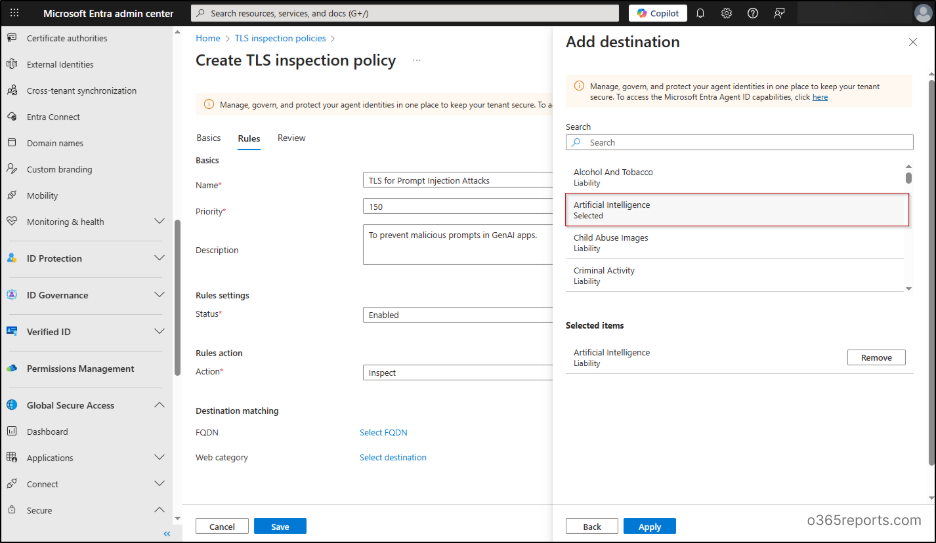
Task: Open the app launcher waffle icon
Action: point(14,13)
